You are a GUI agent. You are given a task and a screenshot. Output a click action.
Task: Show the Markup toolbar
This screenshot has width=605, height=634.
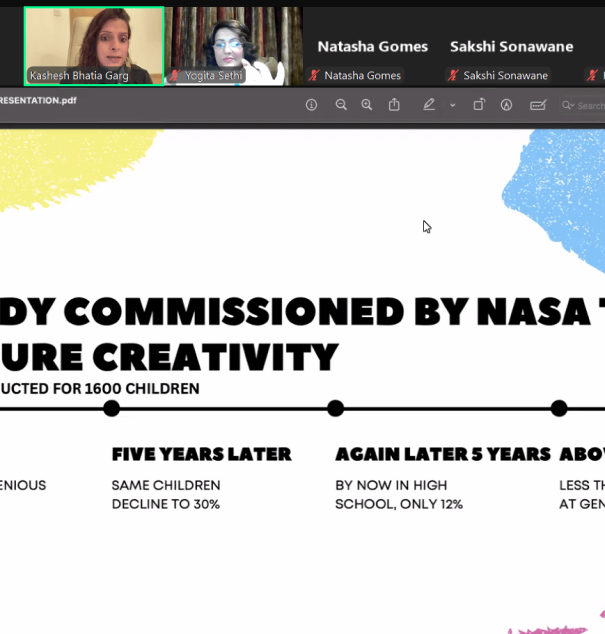[506, 105]
